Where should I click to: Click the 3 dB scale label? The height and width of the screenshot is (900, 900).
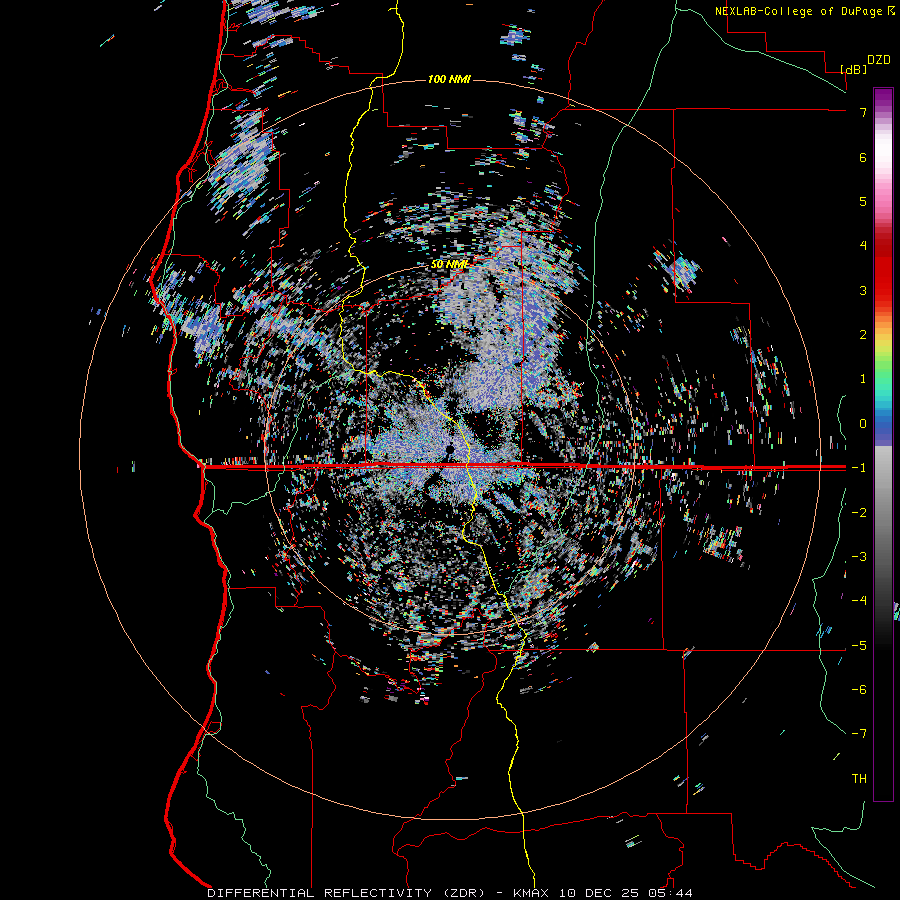click(x=863, y=290)
